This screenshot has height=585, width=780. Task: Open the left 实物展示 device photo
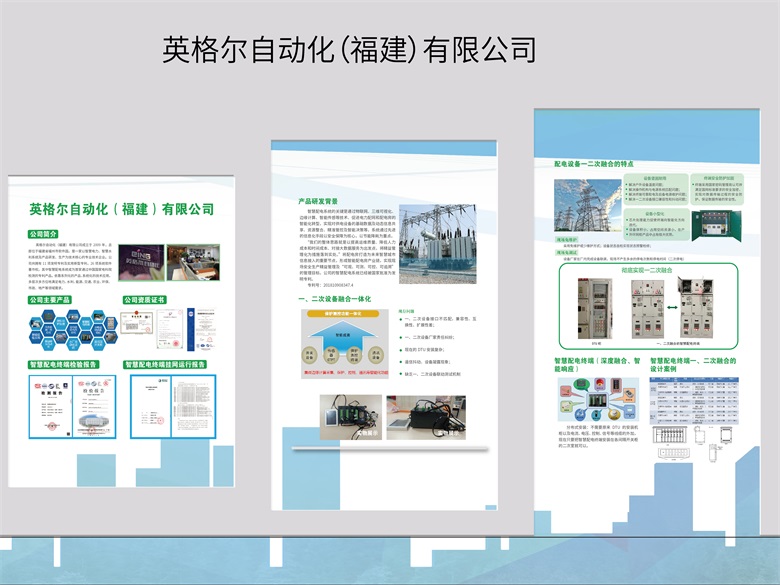point(351,417)
